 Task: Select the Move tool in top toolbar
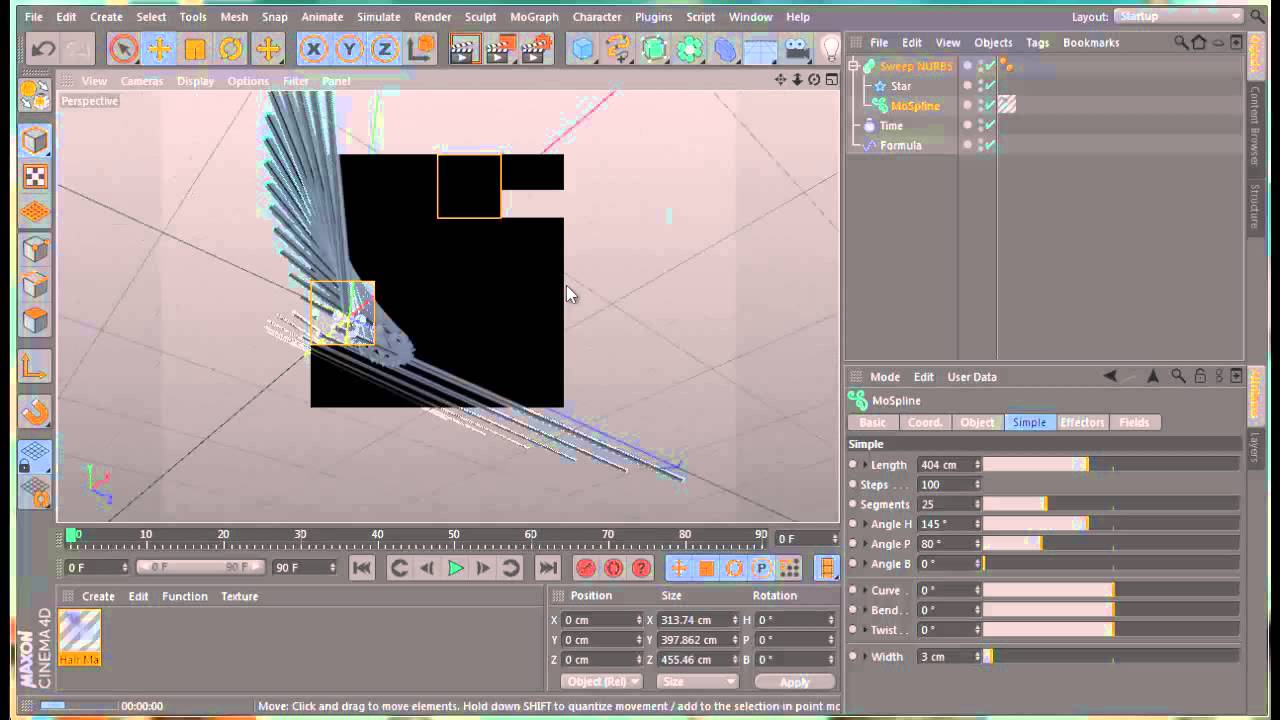coord(159,48)
